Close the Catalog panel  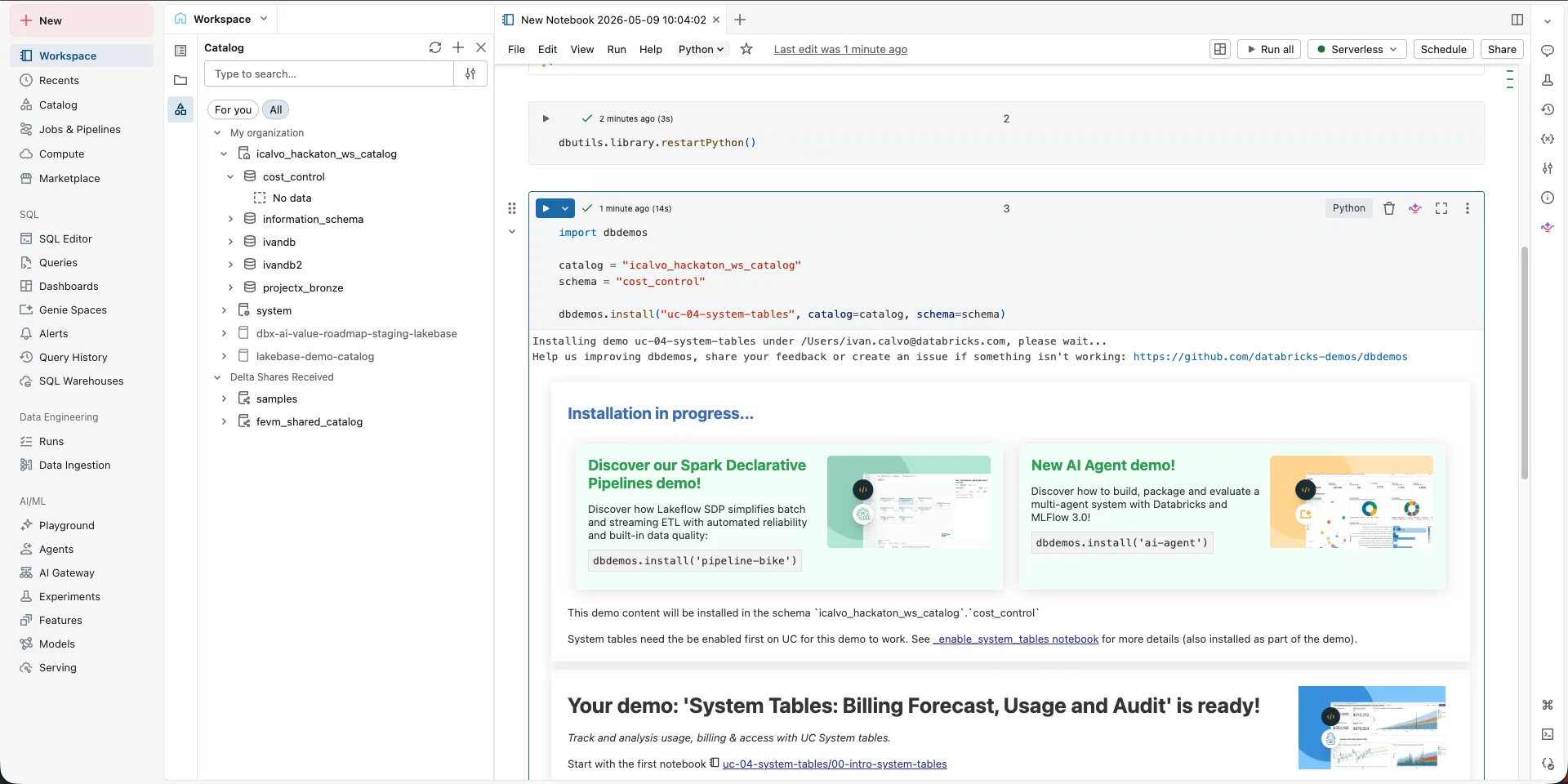click(x=481, y=47)
